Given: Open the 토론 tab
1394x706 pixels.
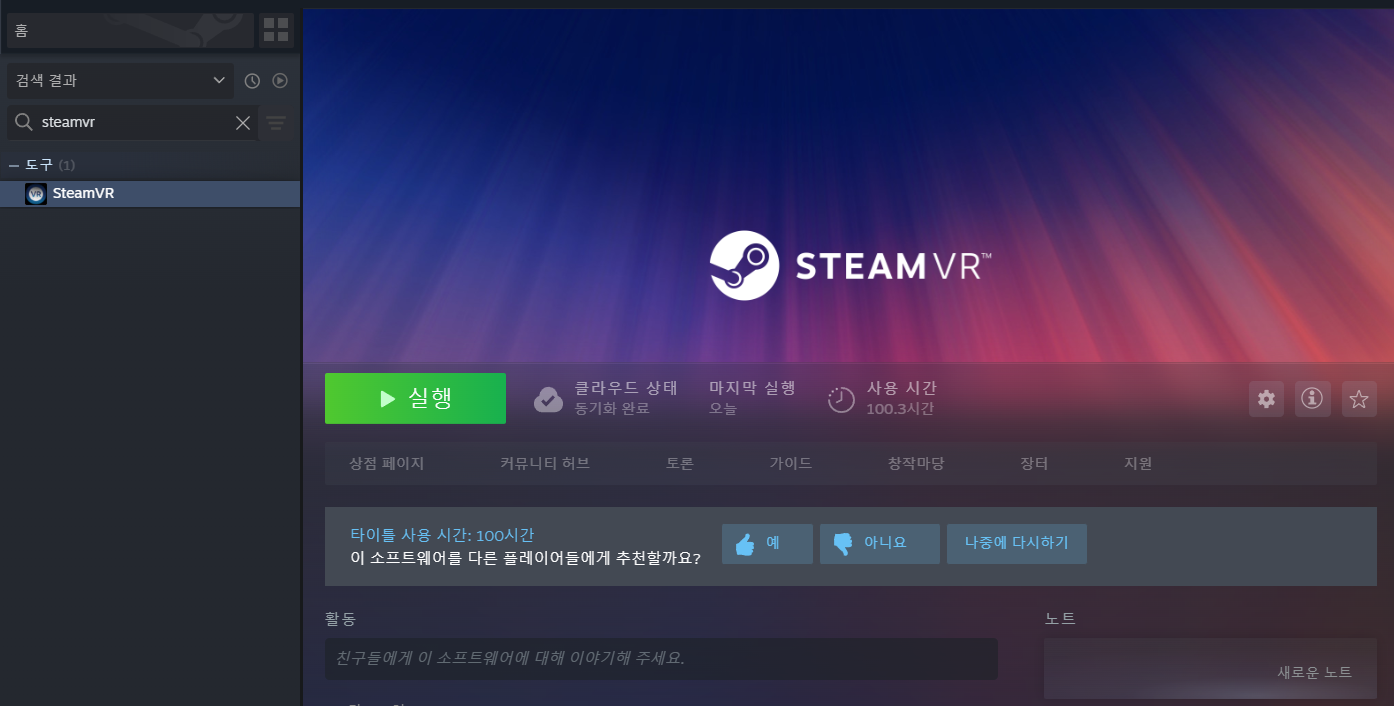Looking at the screenshot, I should coord(680,464).
